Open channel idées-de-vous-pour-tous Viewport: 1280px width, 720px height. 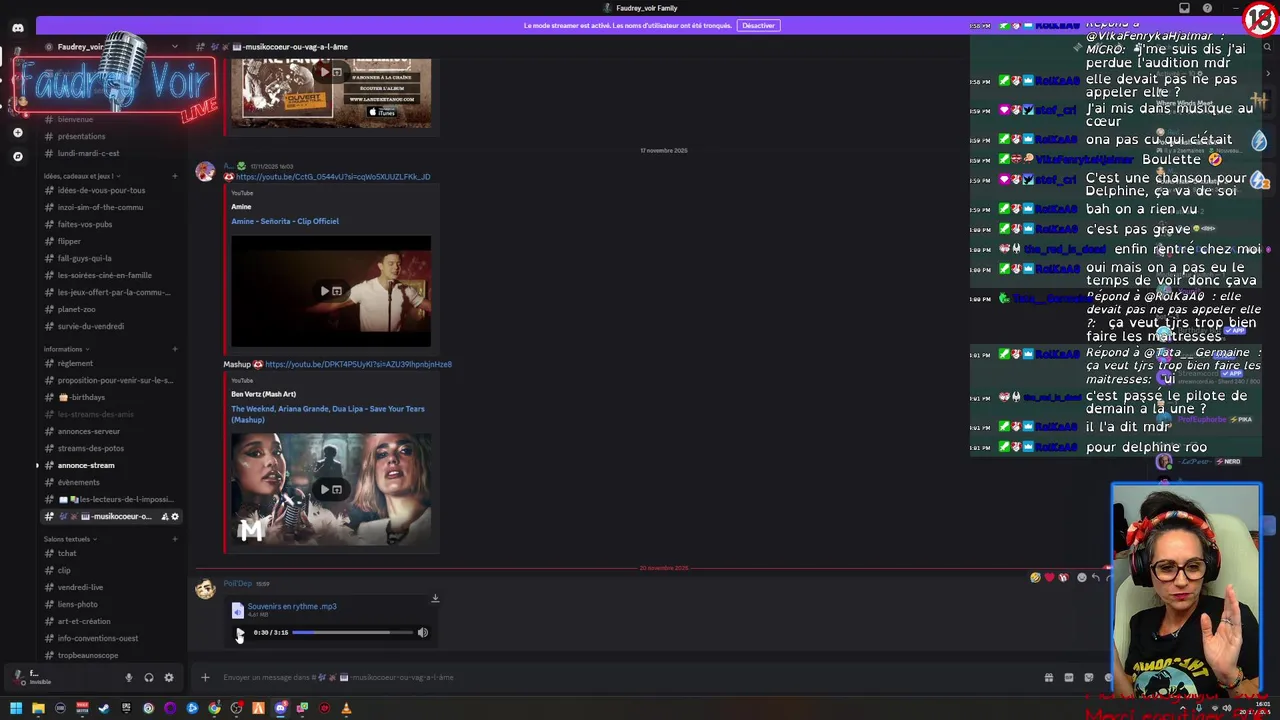tap(101, 190)
